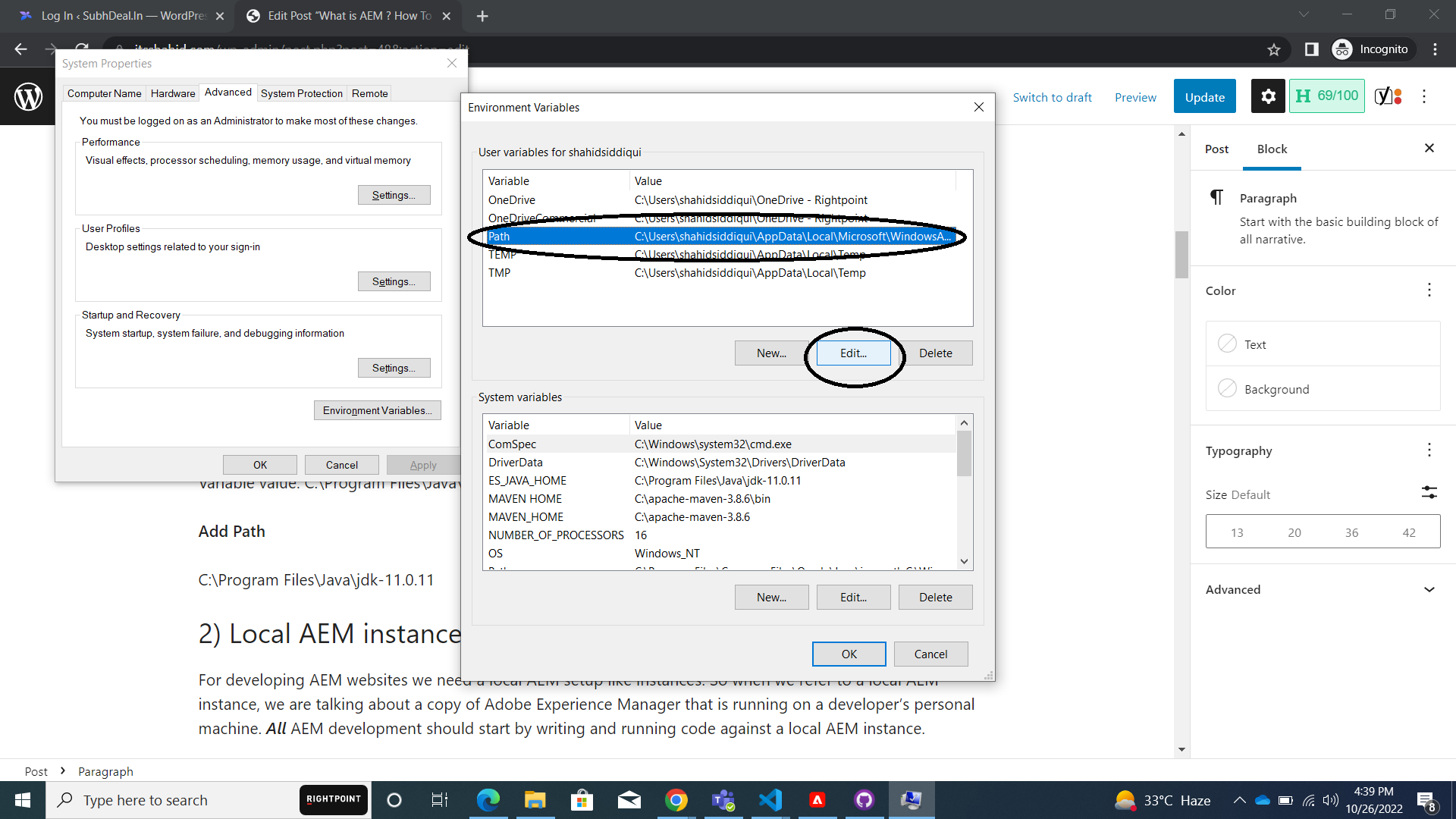Select the Hardware tab in System Properties
The width and height of the screenshot is (1456, 819).
tap(173, 93)
